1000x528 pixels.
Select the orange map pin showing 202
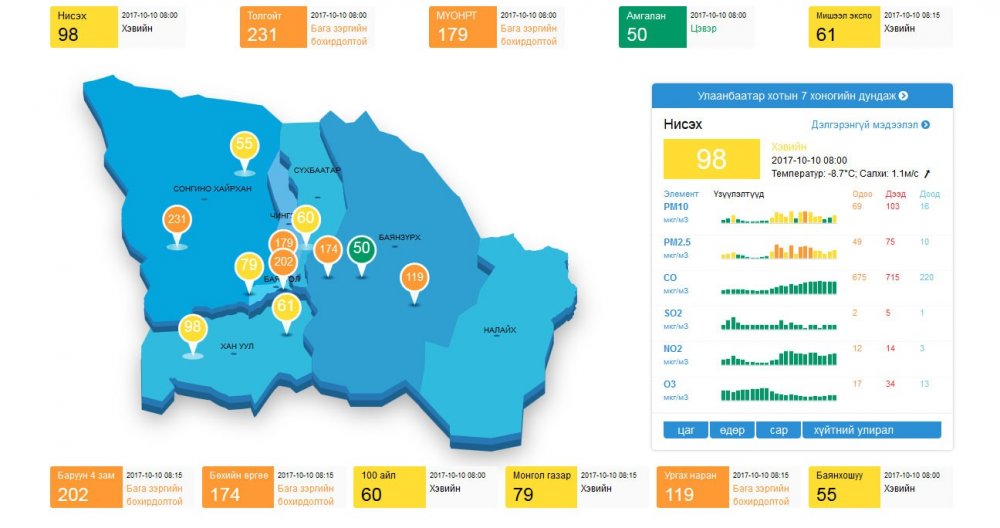[284, 263]
